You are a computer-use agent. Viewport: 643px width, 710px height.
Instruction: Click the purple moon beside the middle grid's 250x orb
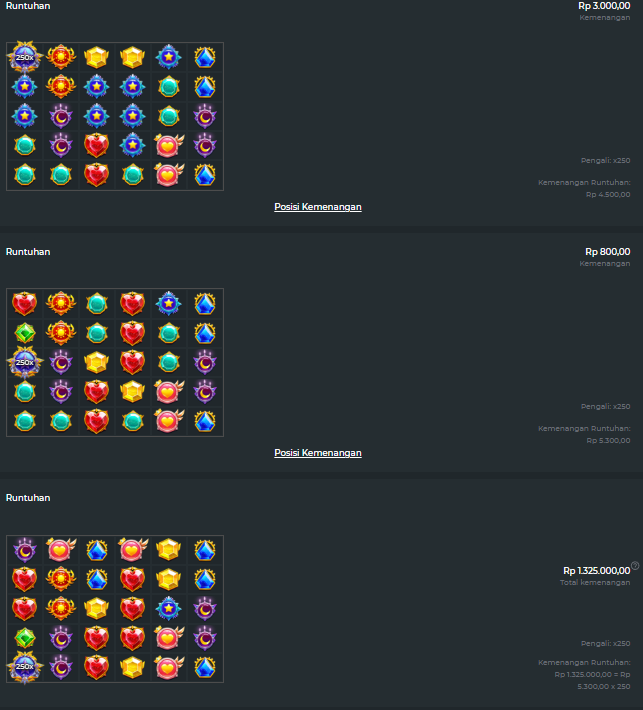(x=60, y=362)
